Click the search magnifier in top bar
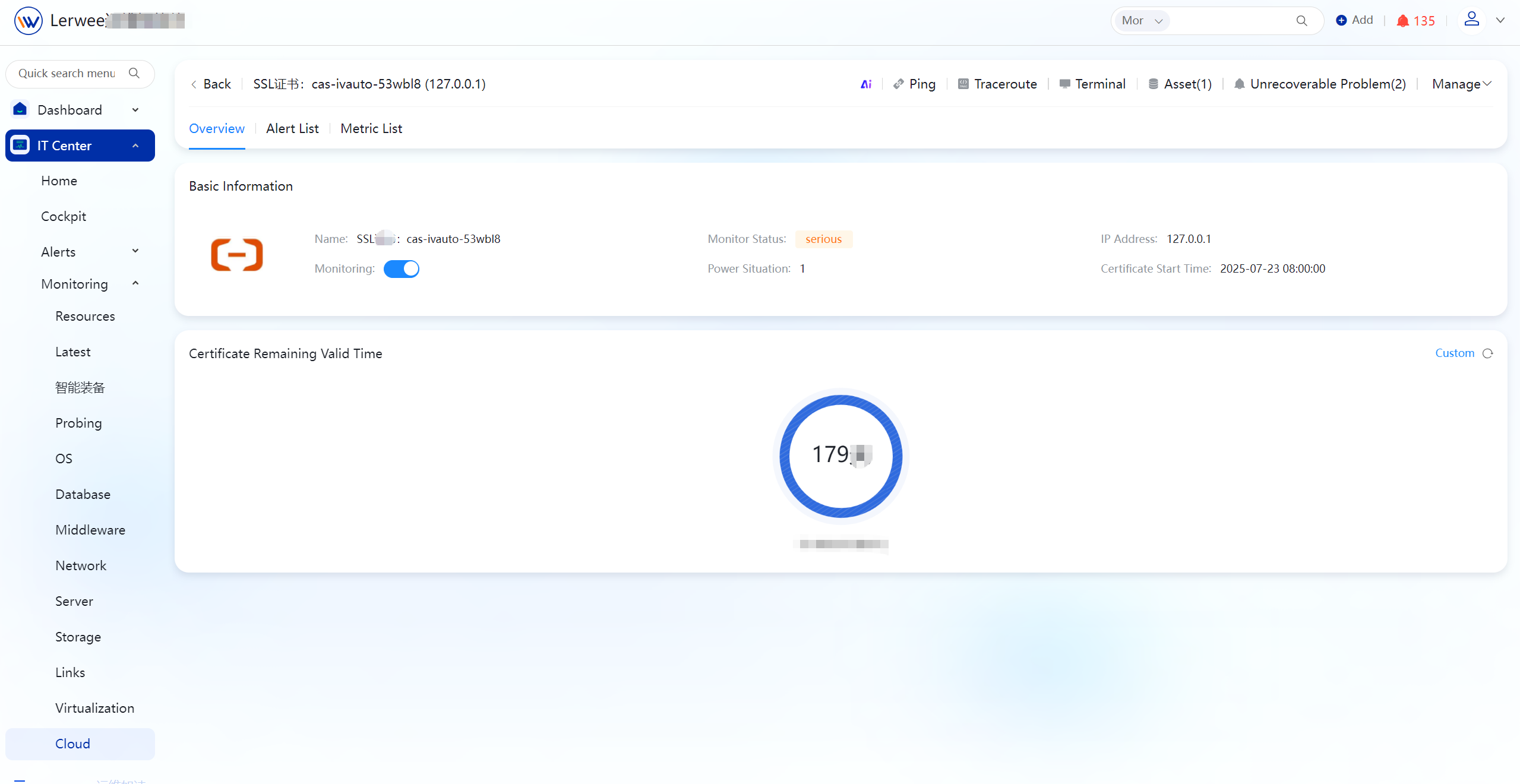 click(x=1301, y=21)
